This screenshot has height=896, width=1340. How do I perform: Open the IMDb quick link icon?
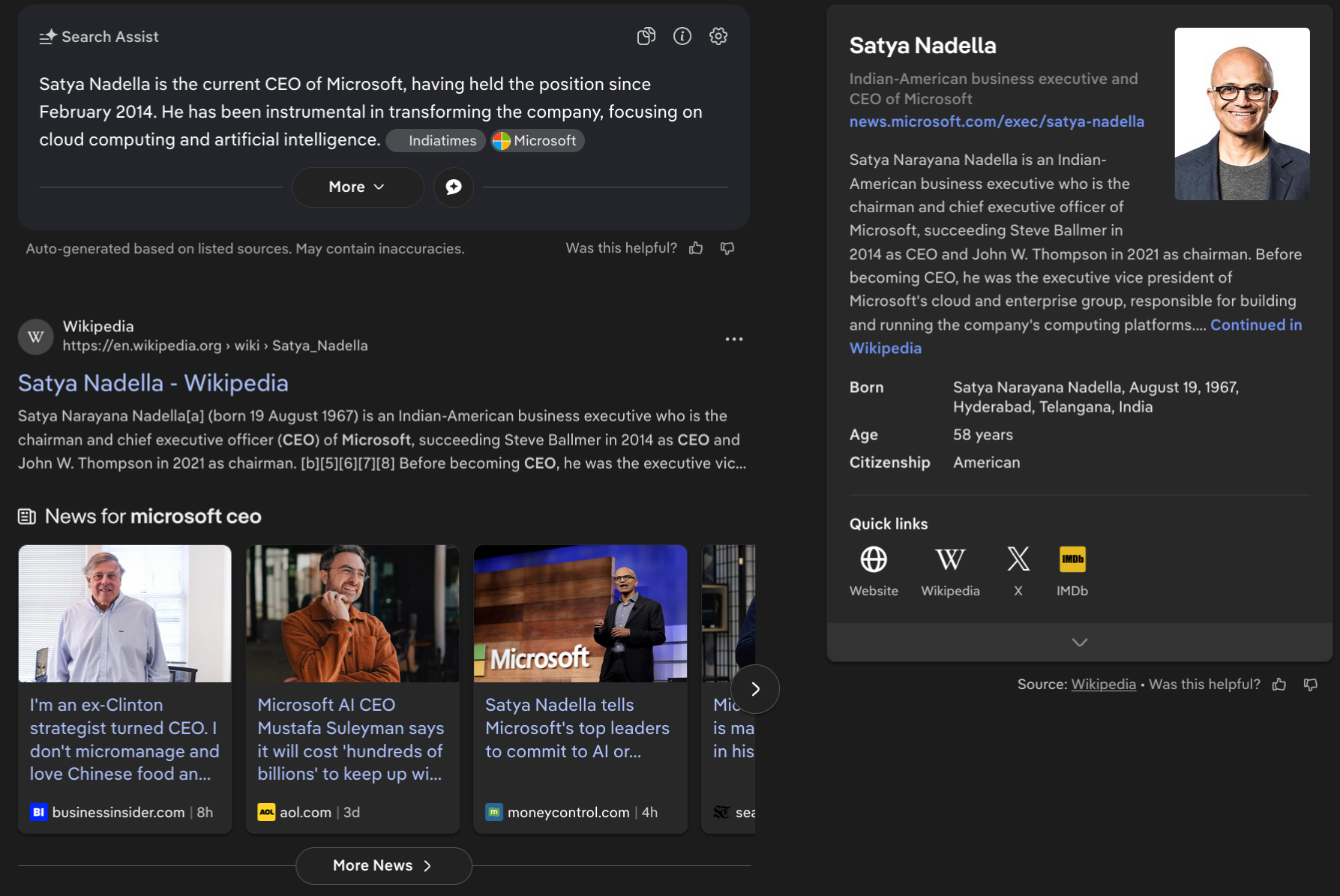pos(1072,559)
